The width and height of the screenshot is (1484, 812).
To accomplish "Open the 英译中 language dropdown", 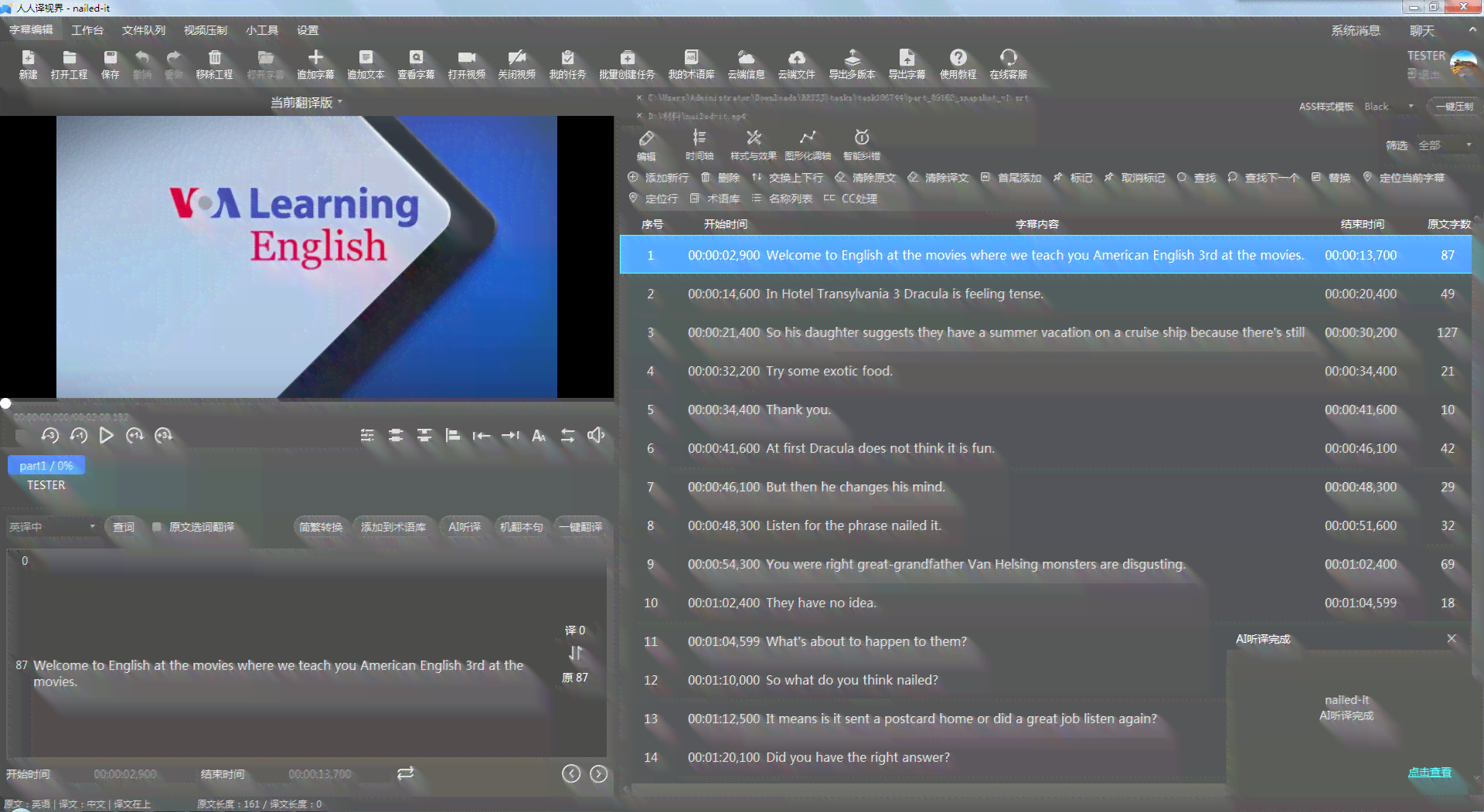I will pyautogui.click(x=52, y=527).
